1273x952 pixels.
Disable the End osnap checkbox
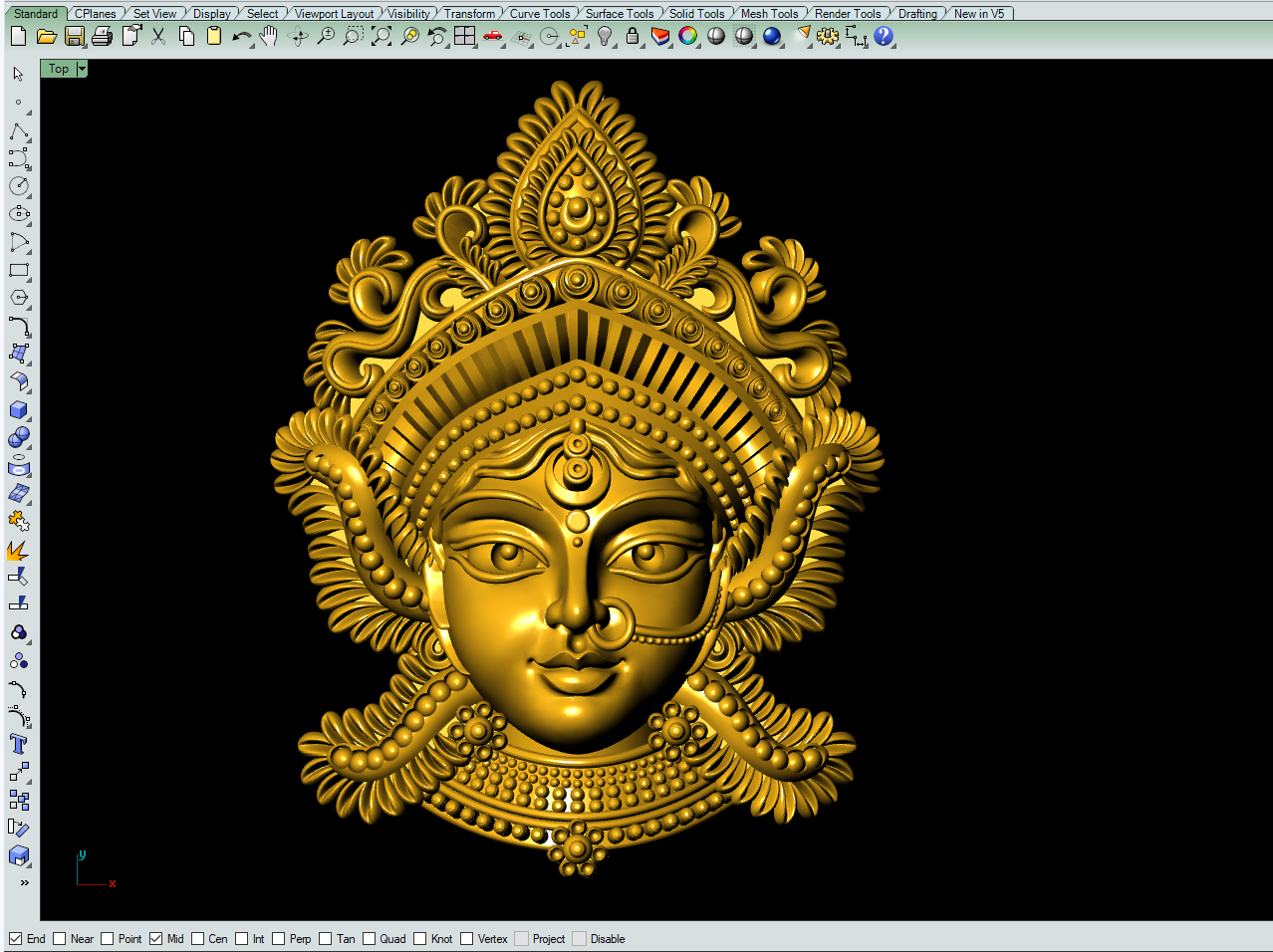[15, 939]
